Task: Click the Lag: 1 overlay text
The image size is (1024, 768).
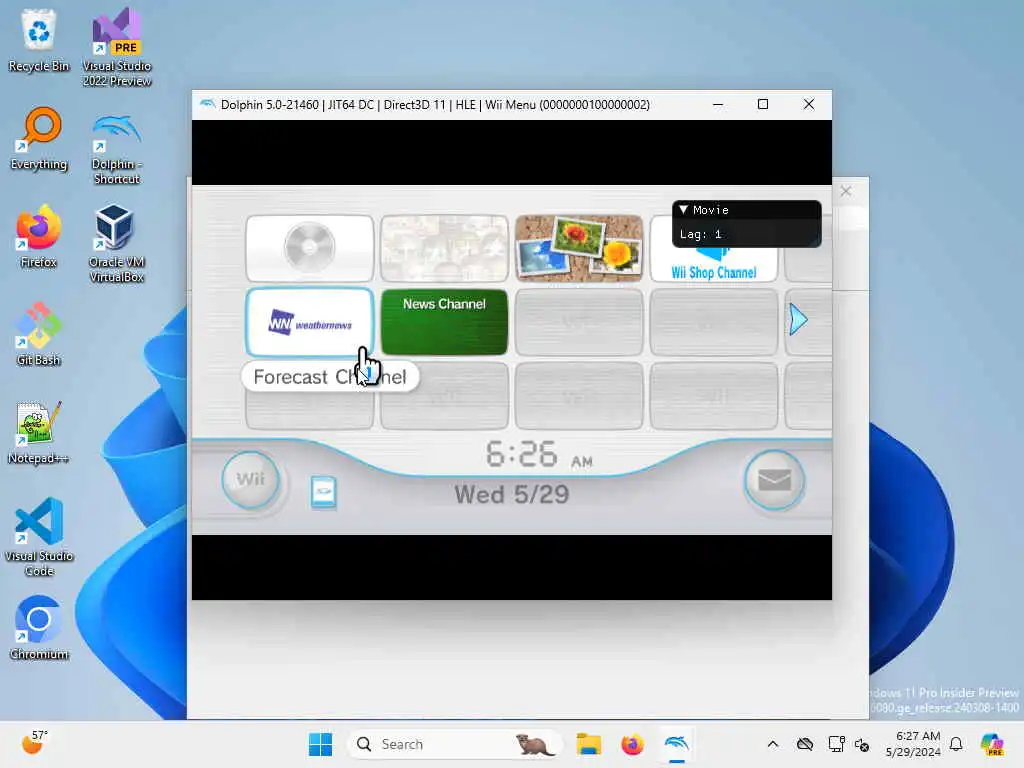Action: click(x=700, y=234)
